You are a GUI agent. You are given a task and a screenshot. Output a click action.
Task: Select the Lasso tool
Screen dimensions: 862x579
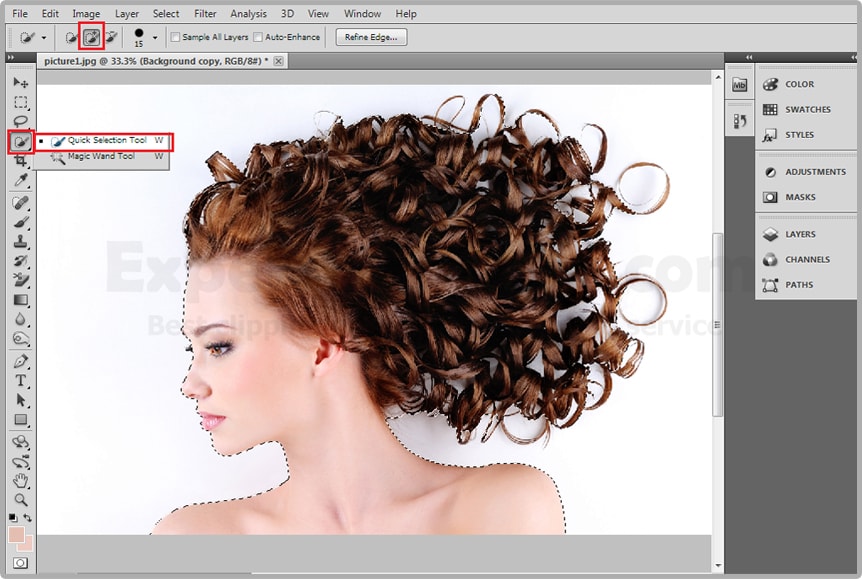coord(20,122)
